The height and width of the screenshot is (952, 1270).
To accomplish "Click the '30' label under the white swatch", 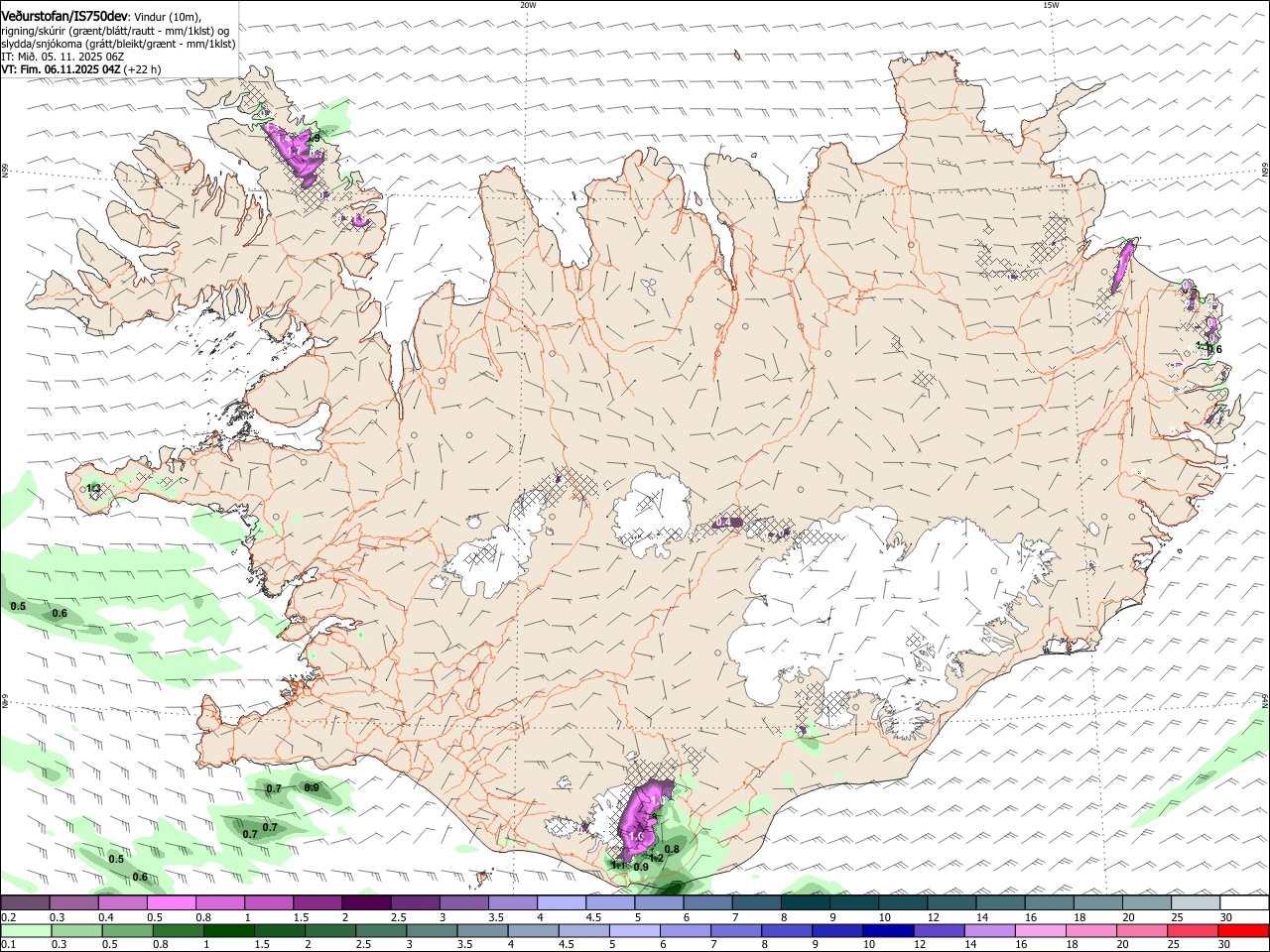I will pyautogui.click(x=1226, y=917).
